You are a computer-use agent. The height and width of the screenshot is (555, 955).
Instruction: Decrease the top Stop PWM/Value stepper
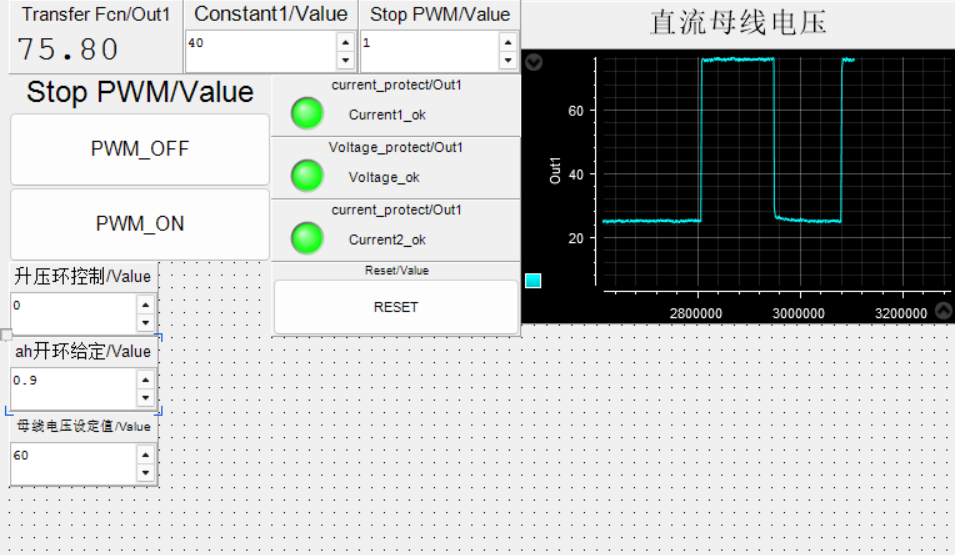[x=508, y=60]
